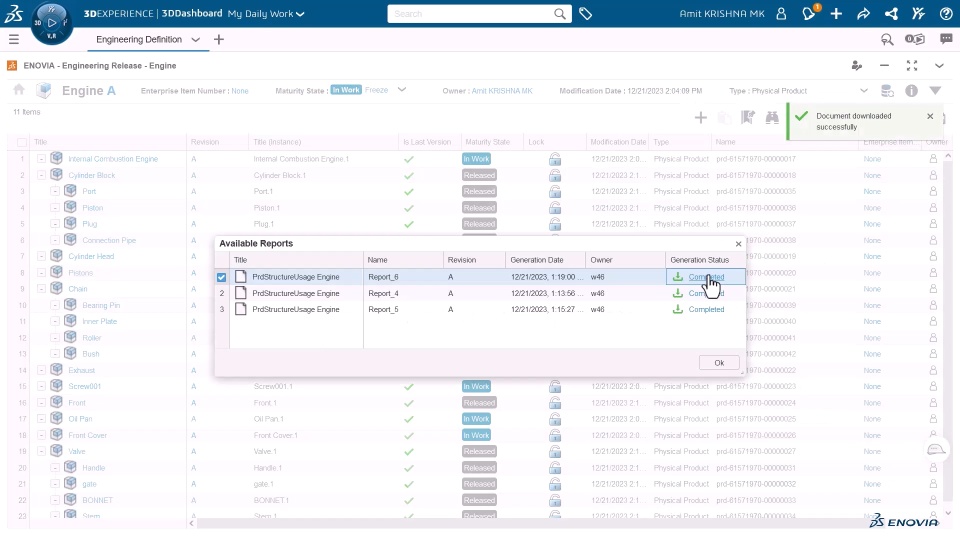The height and width of the screenshot is (540, 960).
Task: Click the filter funnel icon
Action: coord(935,91)
